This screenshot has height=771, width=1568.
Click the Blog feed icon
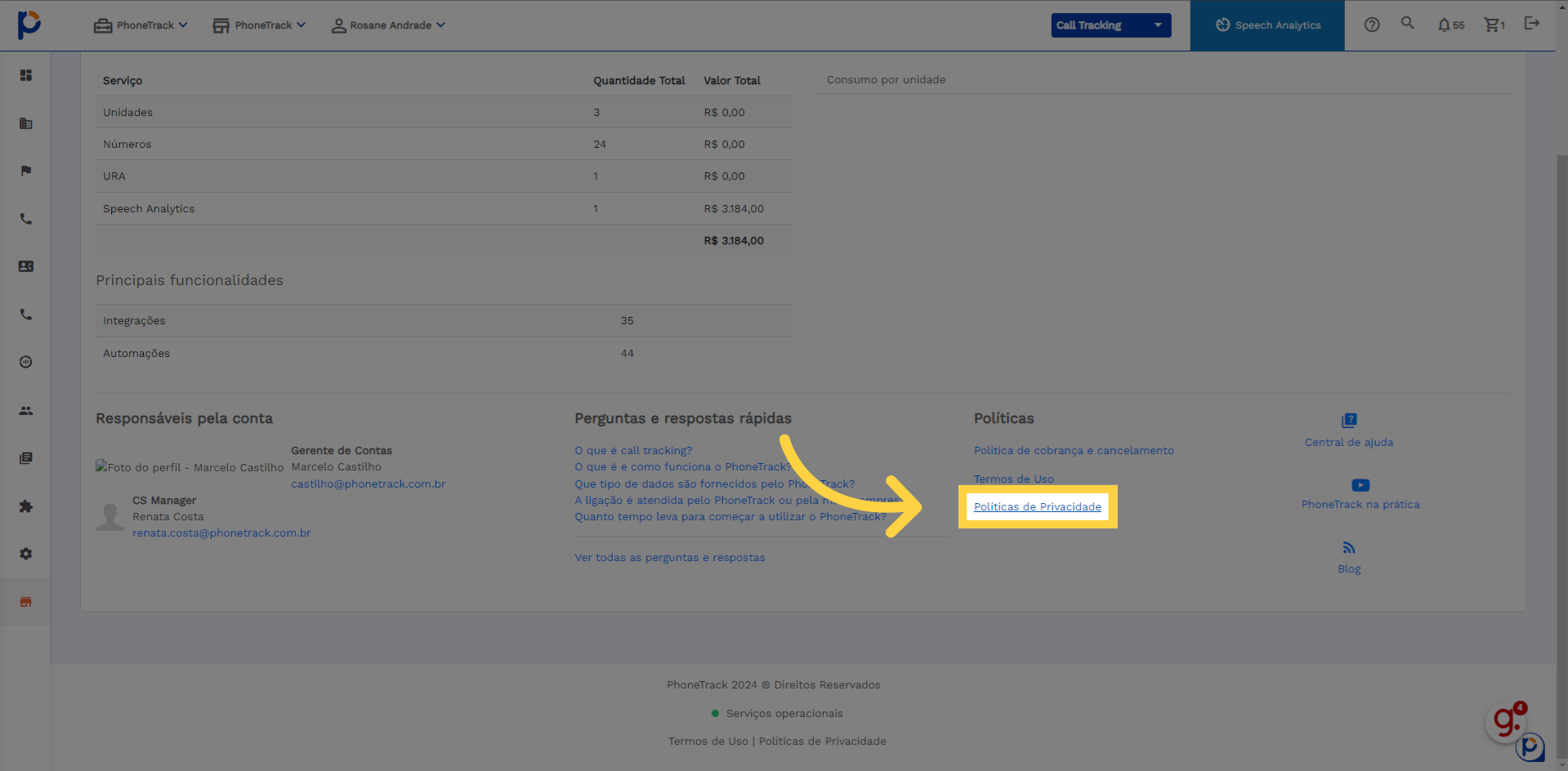(x=1349, y=548)
